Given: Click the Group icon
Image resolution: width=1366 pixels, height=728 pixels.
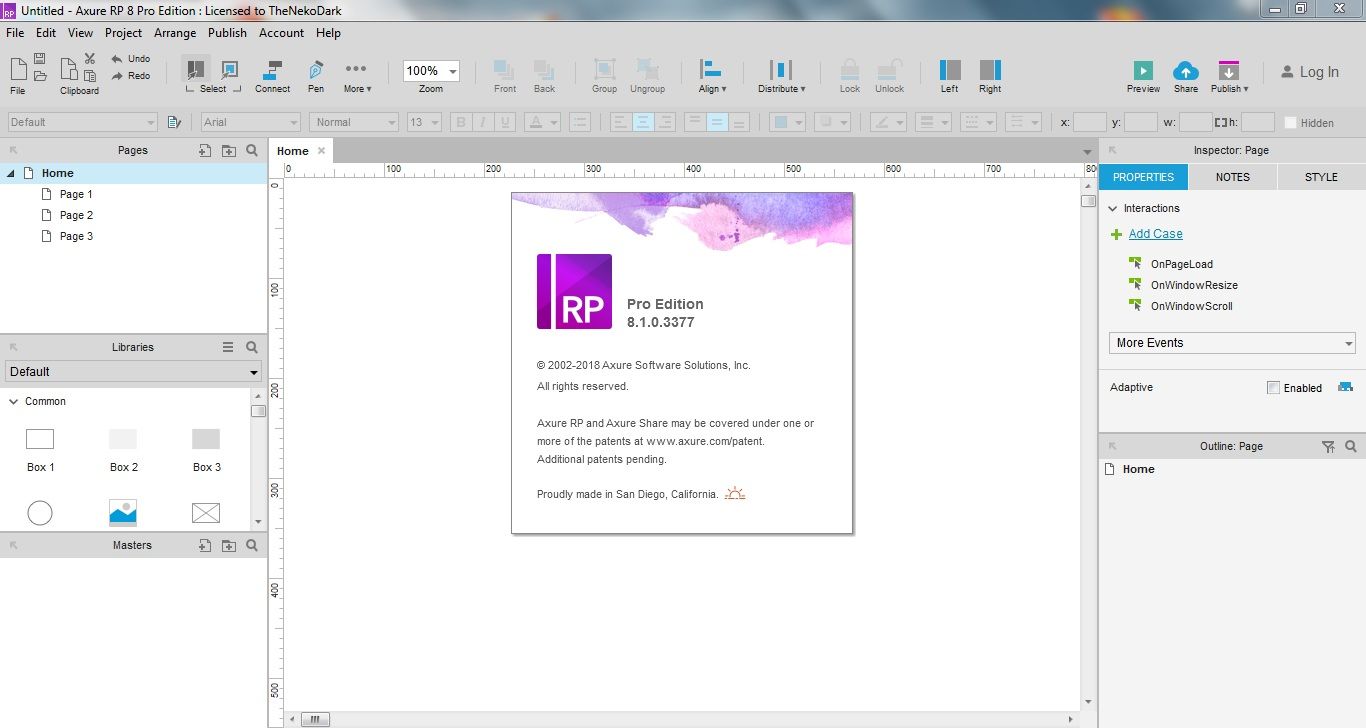Looking at the screenshot, I should [605, 69].
